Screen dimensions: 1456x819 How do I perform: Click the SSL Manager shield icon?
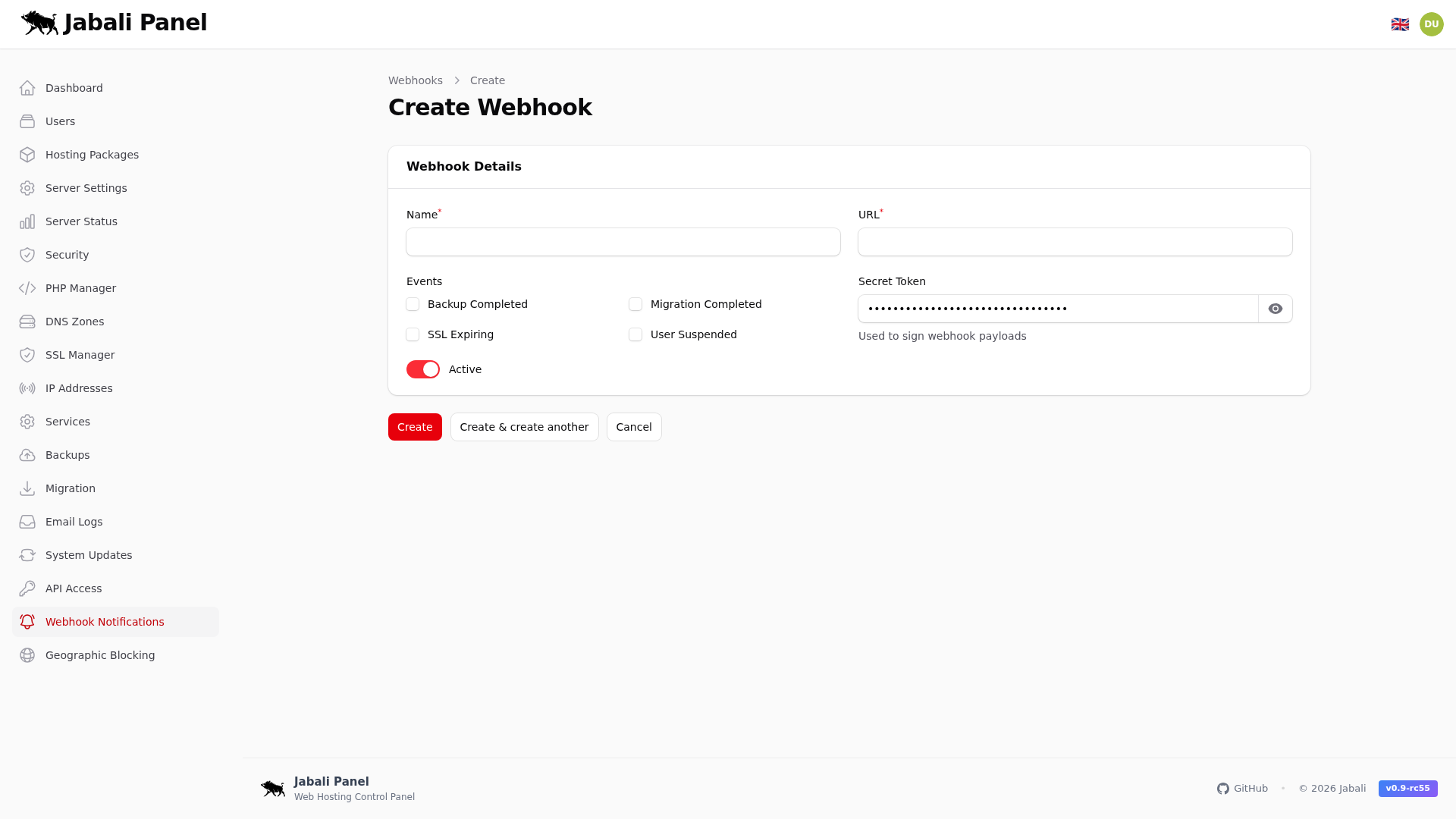coord(27,355)
